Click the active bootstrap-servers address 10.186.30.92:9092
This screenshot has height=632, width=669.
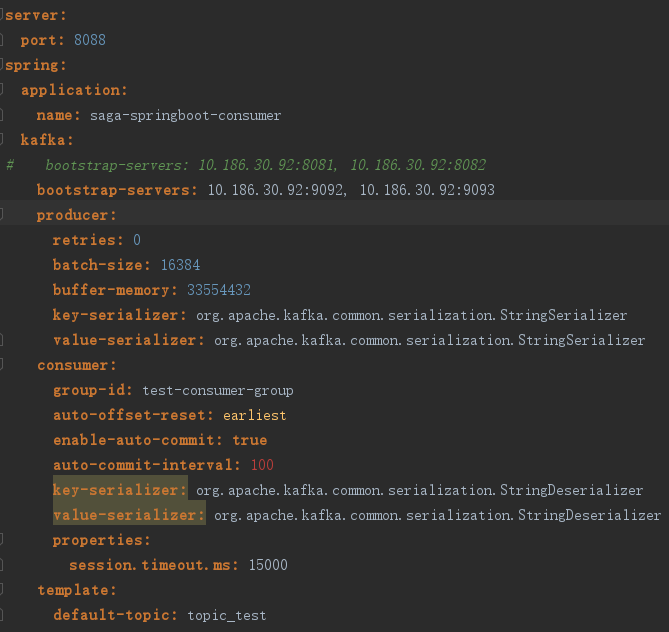(276, 190)
